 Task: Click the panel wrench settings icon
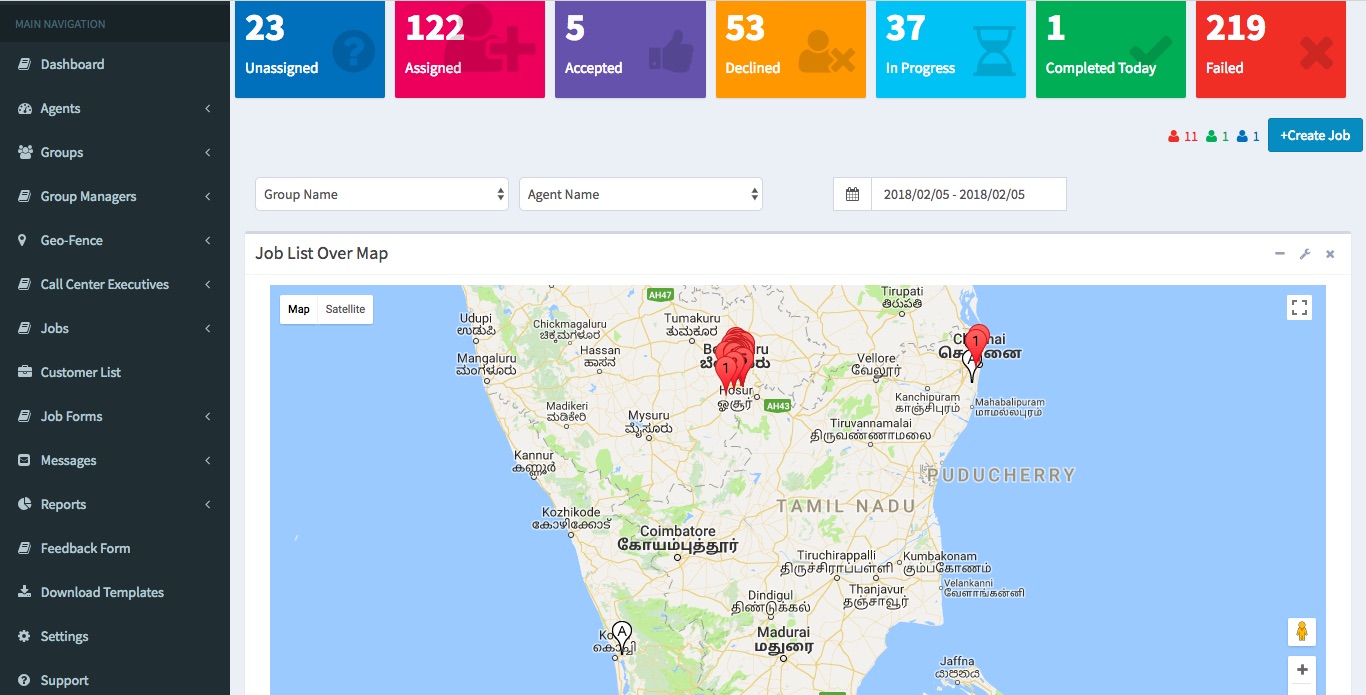pos(1305,254)
